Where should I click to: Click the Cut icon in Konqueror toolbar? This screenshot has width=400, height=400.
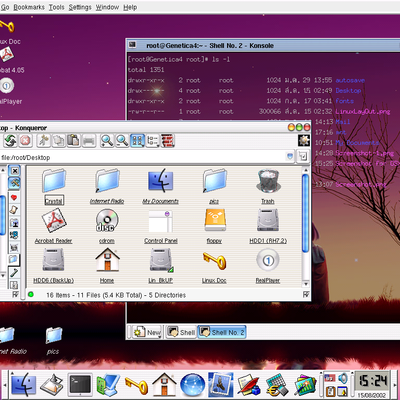(43, 141)
